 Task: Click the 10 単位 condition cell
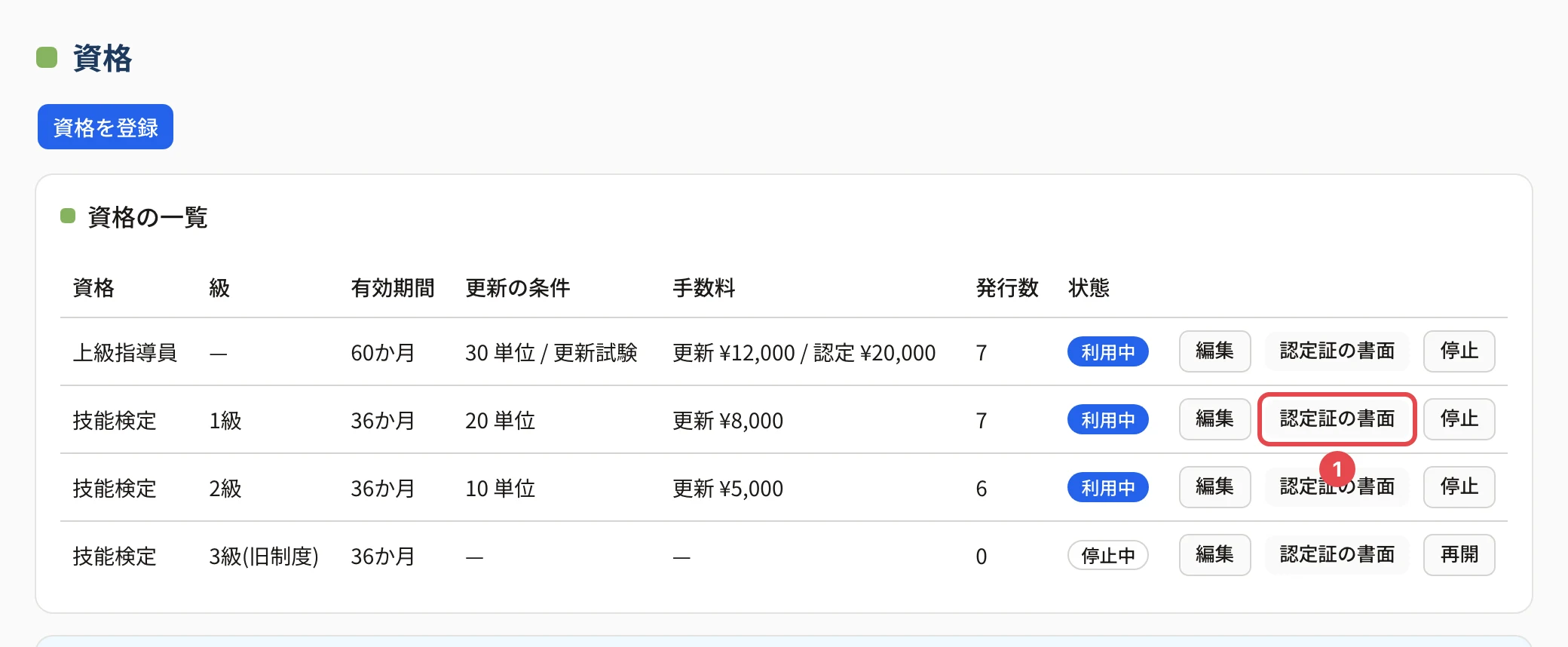tap(500, 489)
